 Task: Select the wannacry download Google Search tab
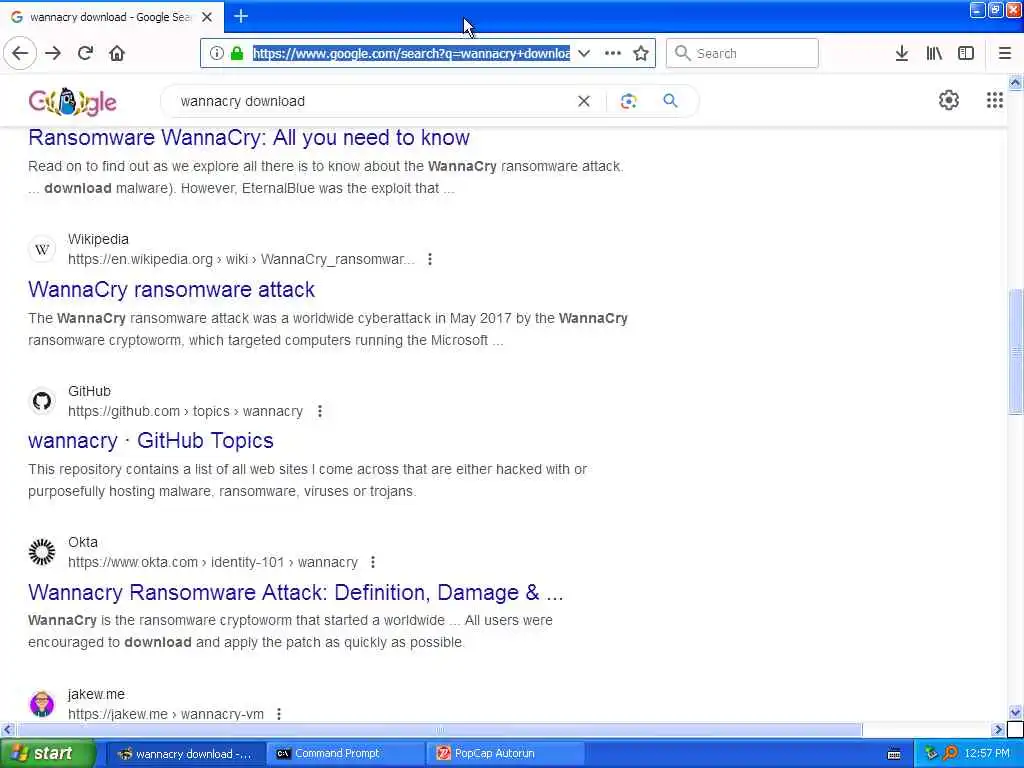pos(111,17)
